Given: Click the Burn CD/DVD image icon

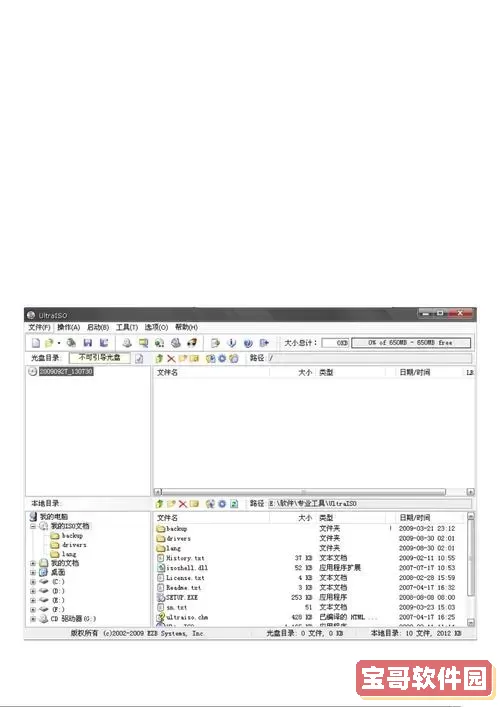Looking at the screenshot, I should pos(192,343).
